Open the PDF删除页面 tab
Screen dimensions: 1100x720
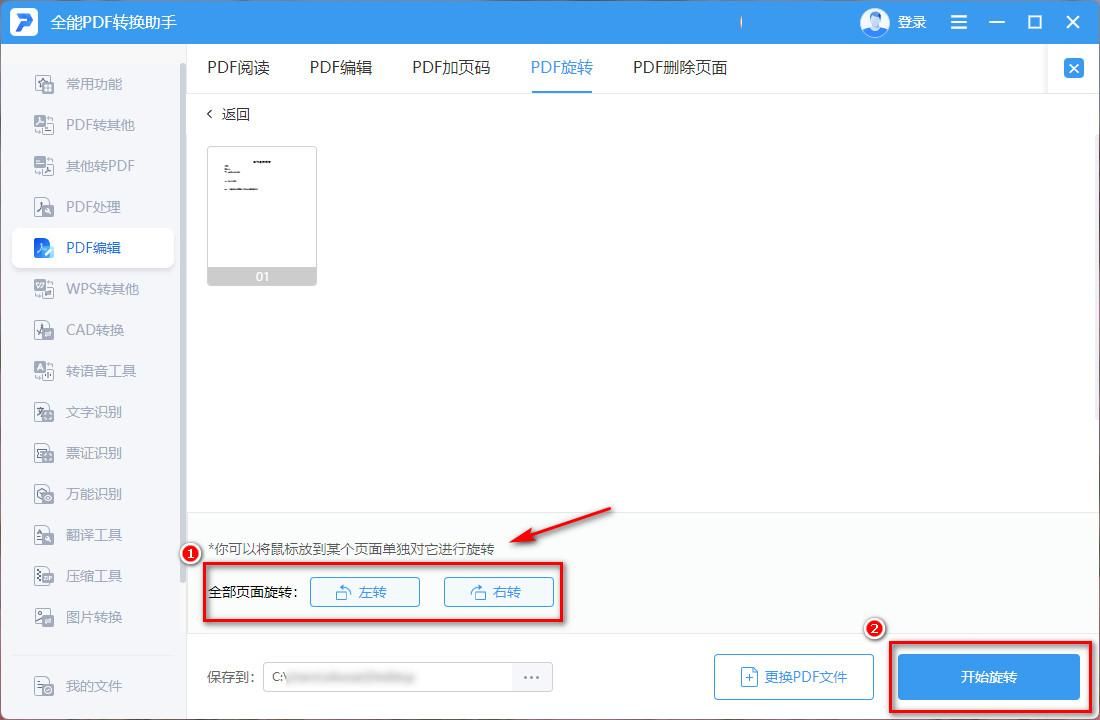click(x=679, y=67)
